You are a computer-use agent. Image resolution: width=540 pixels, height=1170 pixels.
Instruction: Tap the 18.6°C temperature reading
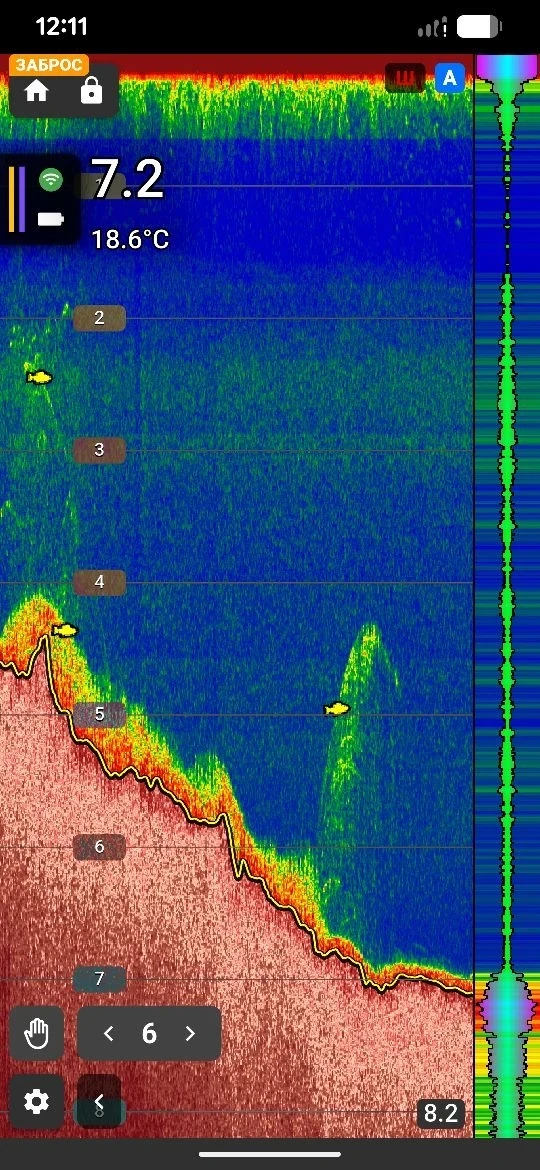pos(130,240)
